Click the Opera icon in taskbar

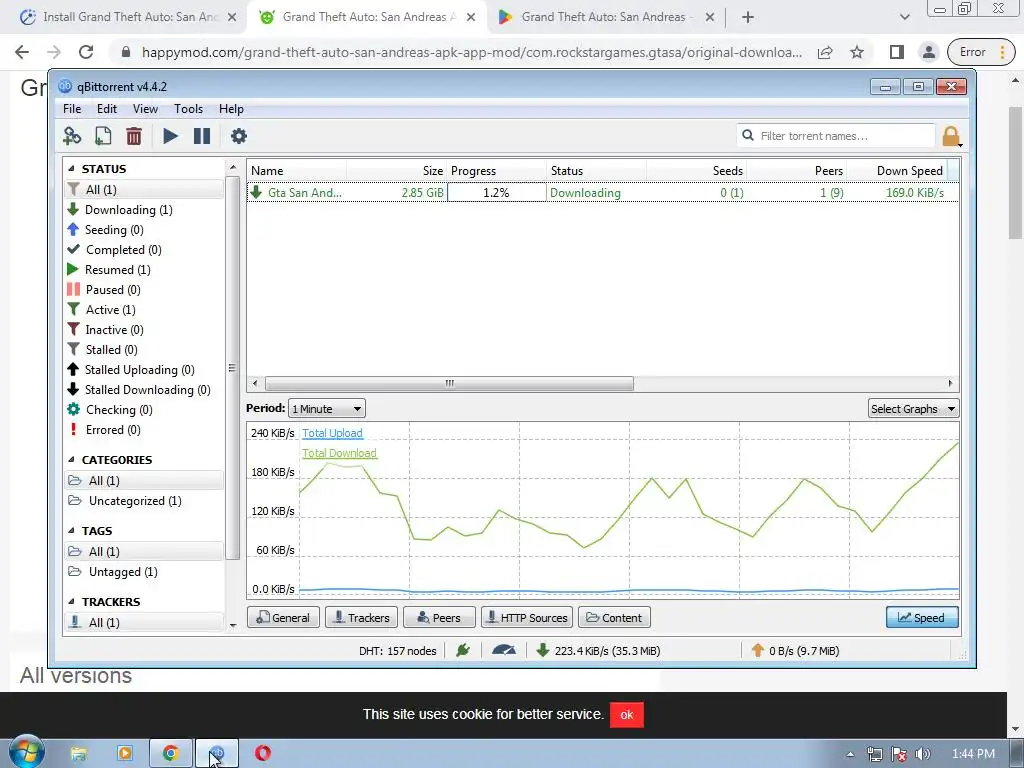[263, 754]
